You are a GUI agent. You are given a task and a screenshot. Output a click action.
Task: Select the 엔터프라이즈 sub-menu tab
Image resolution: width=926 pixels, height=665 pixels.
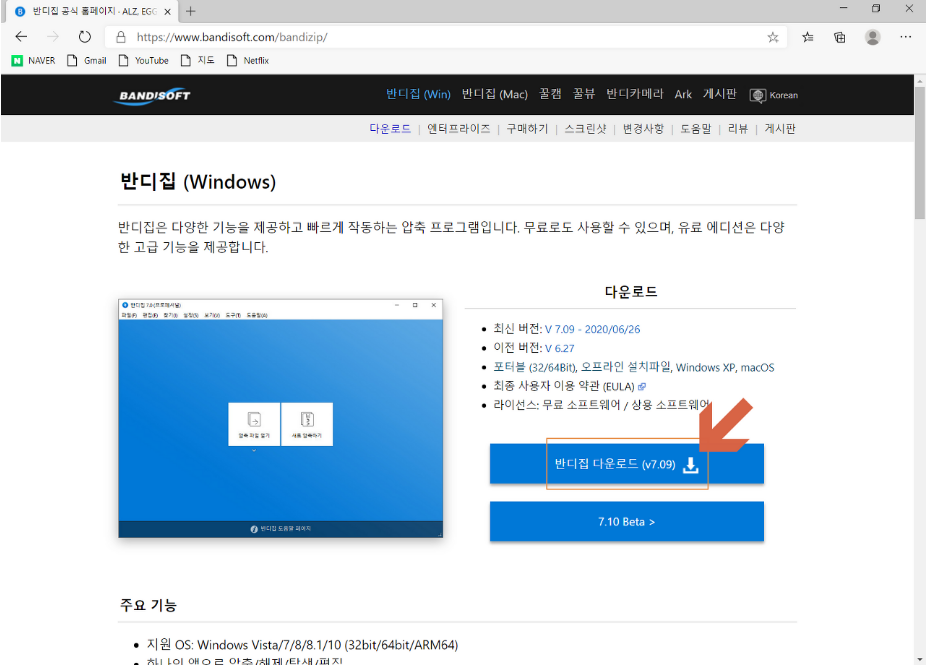tap(459, 129)
